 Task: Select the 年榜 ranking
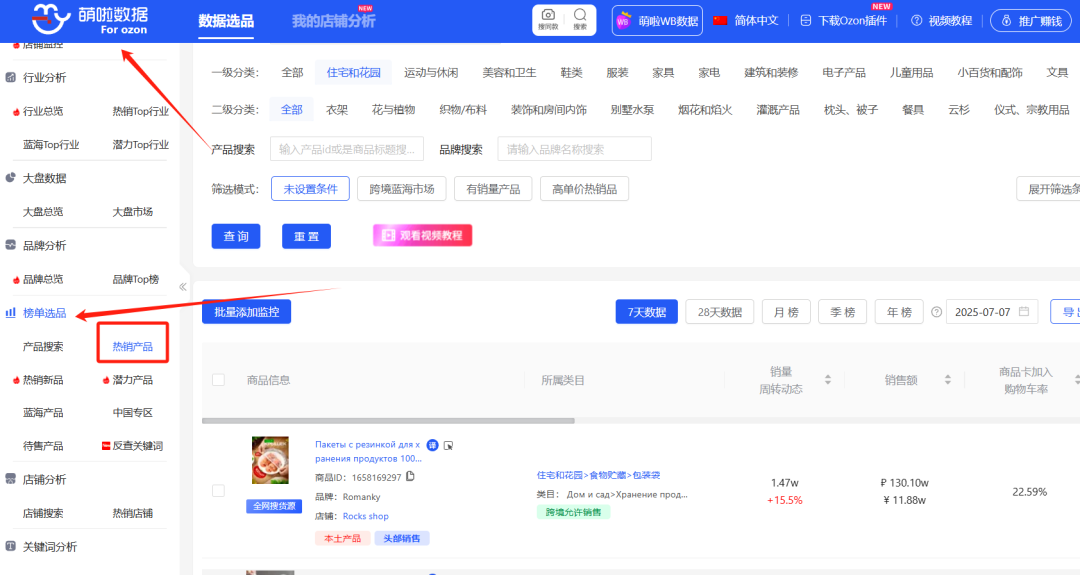point(900,312)
